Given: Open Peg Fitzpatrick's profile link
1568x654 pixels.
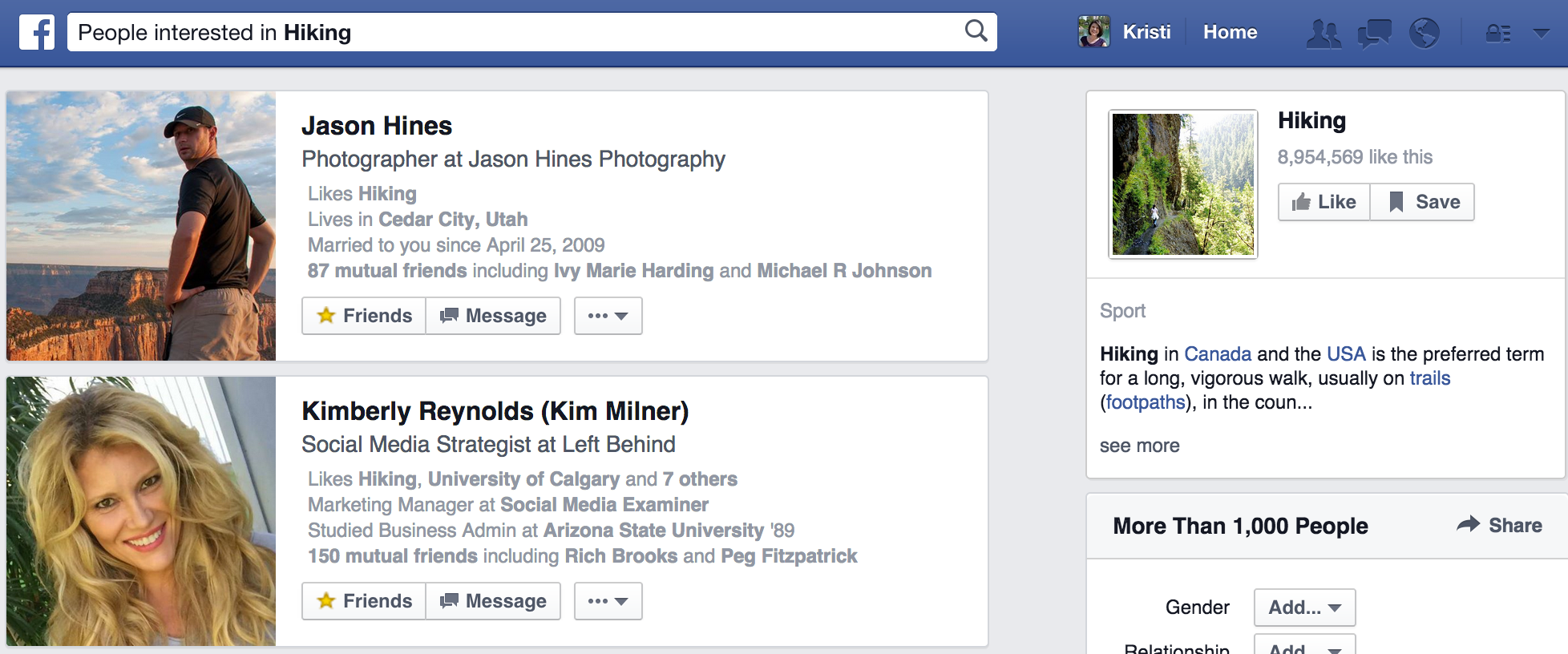Looking at the screenshot, I should pyautogui.click(x=789, y=556).
